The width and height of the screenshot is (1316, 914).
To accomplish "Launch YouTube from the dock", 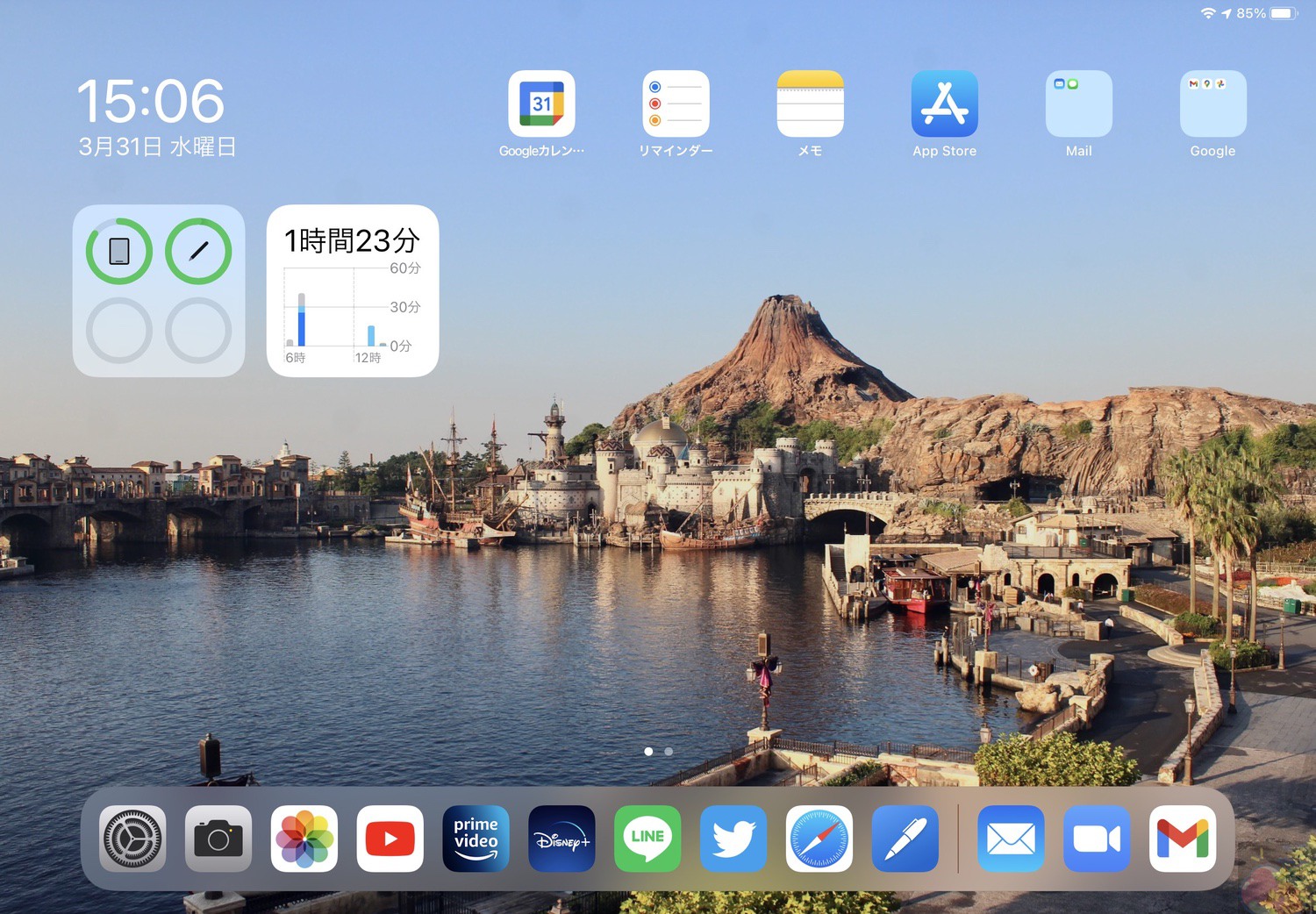I will [390, 839].
